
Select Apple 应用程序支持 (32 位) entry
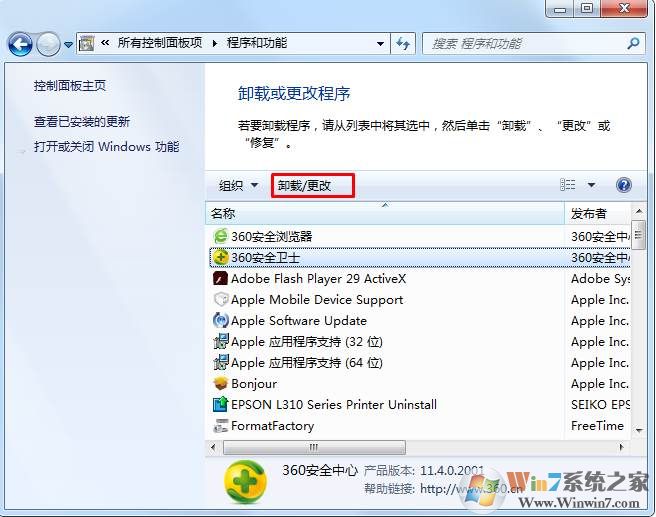[x=307, y=342]
